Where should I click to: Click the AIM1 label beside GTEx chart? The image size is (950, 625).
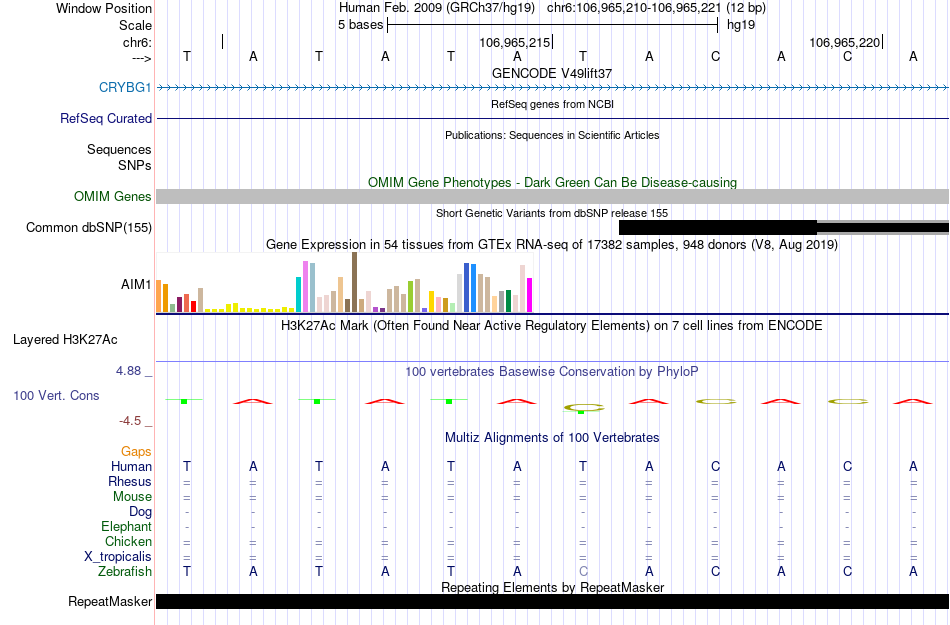point(136,284)
